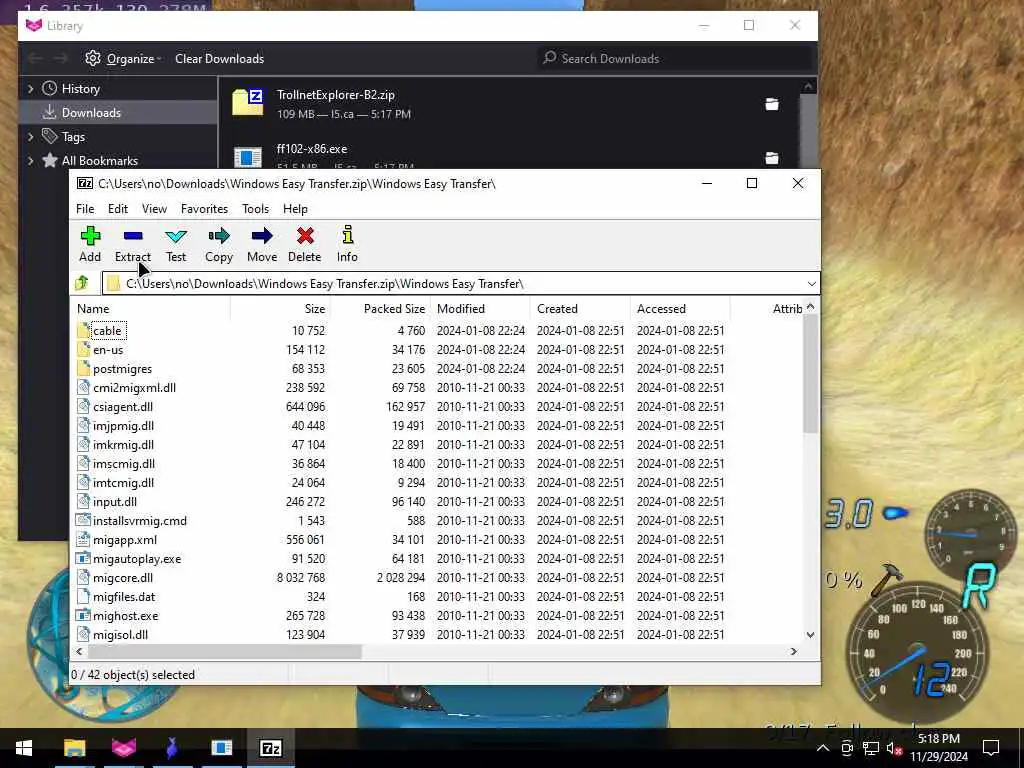Open the Help menu

coord(295,209)
